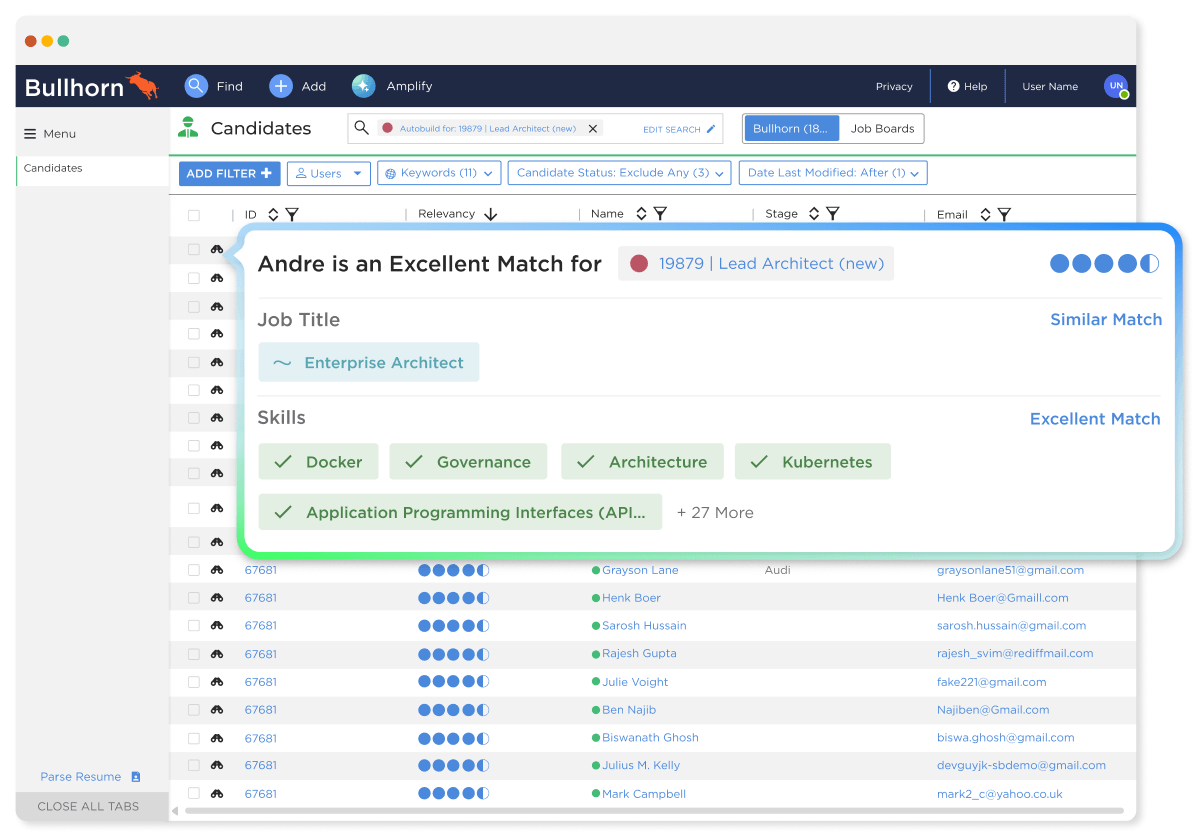
Task: Click relevancy rating in Sarosh Hussain row
Action: point(454,626)
